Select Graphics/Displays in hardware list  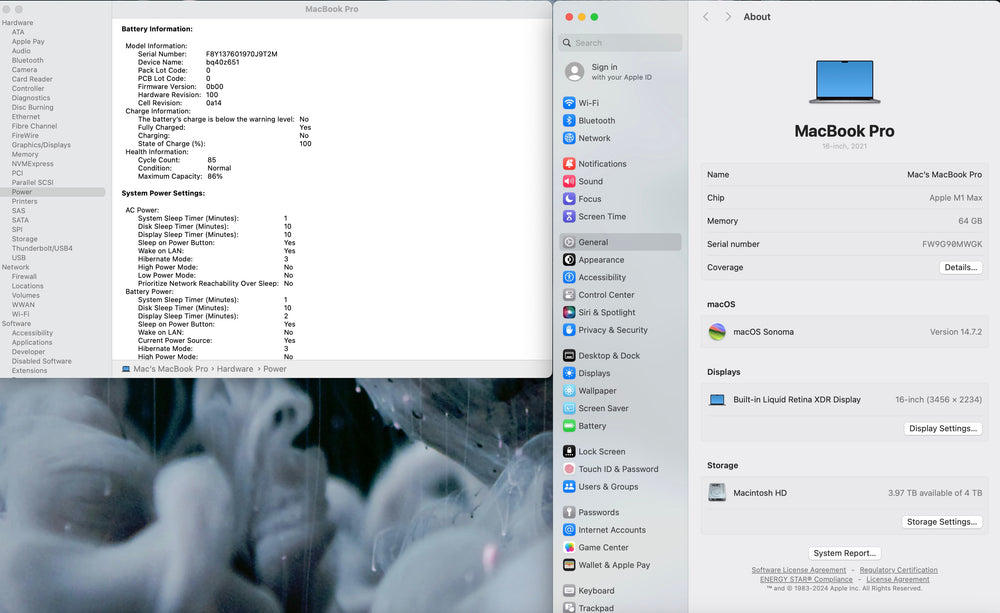pos(41,145)
